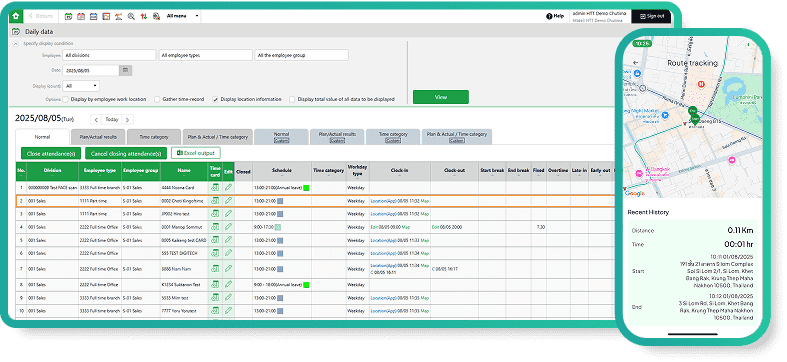Edit row of 5555 Mint test
This screenshot has height=362, width=787.
[228, 298]
